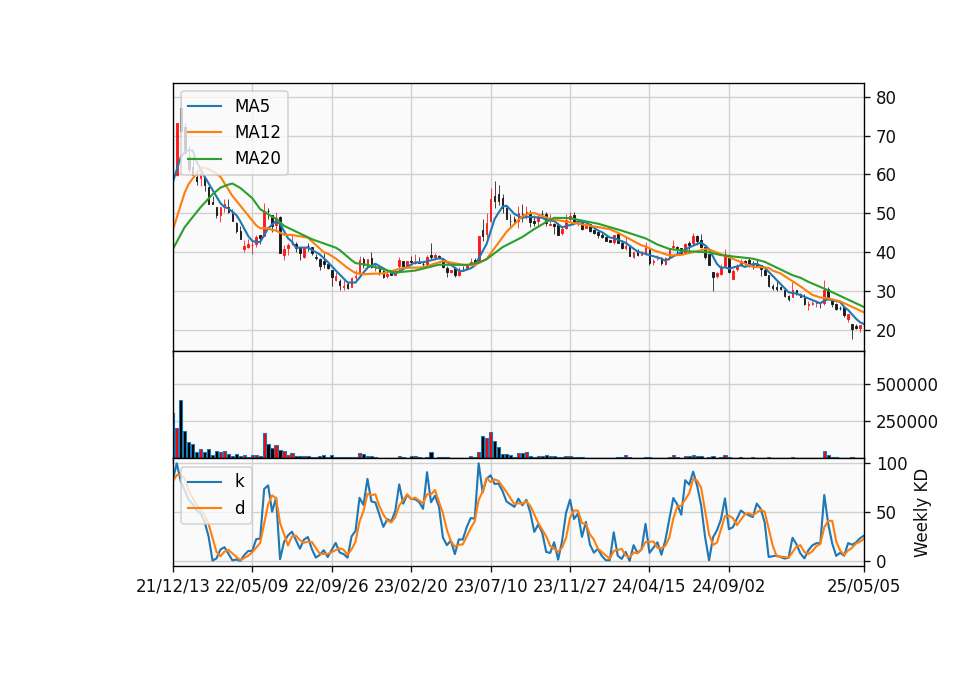Click the orange d legend line sample

click(204, 508)
